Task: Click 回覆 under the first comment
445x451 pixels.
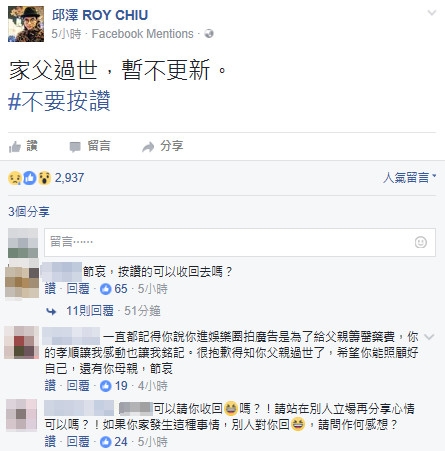Action: point(78,289)
